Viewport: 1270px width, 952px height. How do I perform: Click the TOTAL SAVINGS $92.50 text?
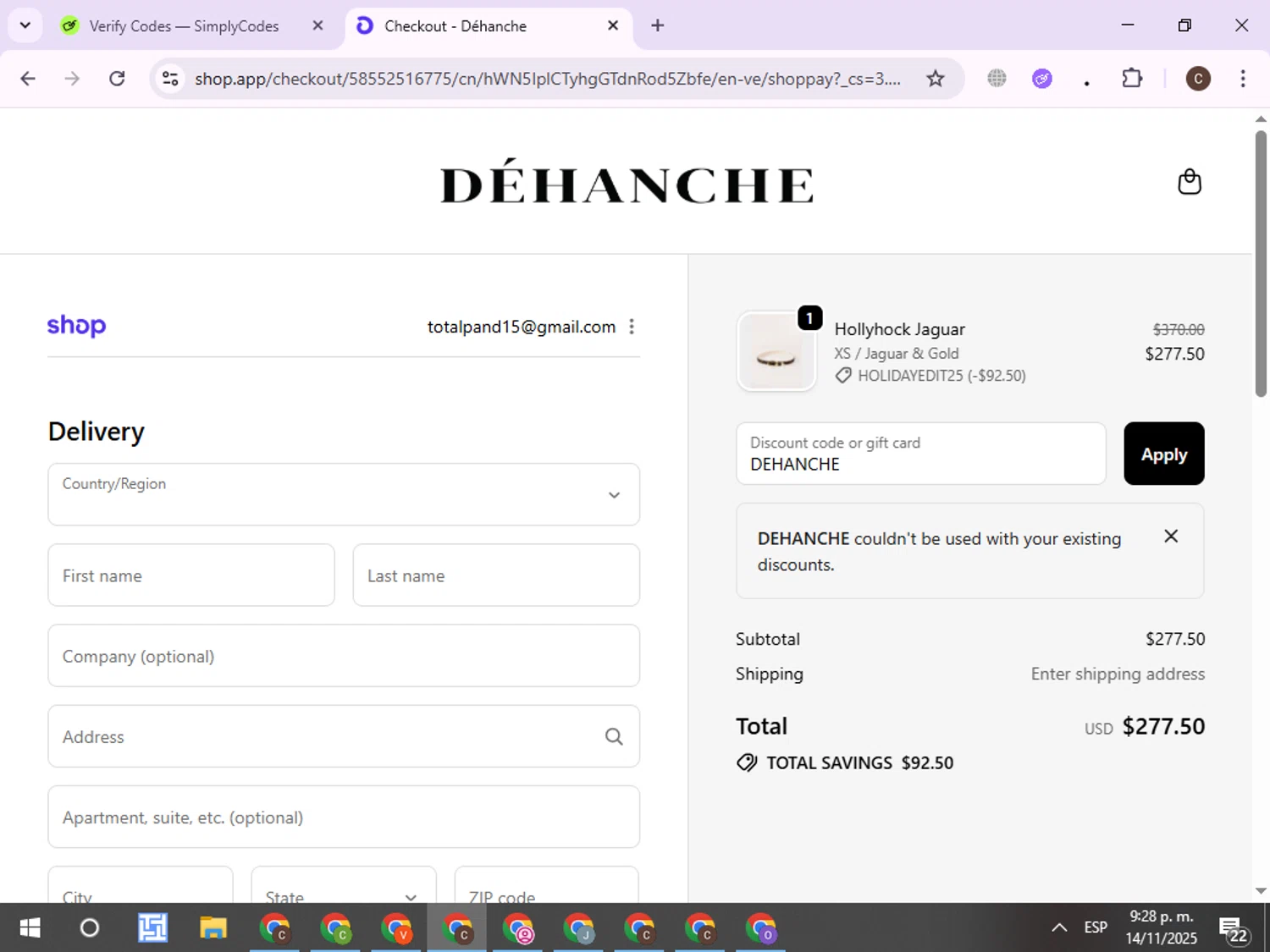[x=859, y=762]
